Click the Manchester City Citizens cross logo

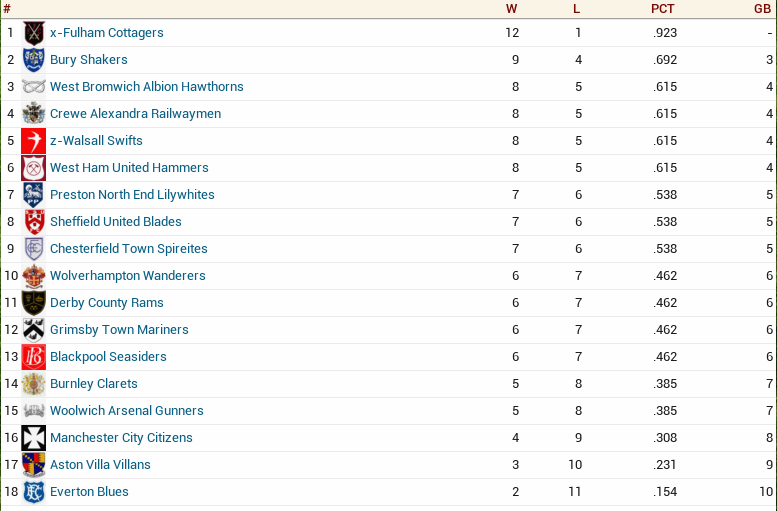click(34, 438)
